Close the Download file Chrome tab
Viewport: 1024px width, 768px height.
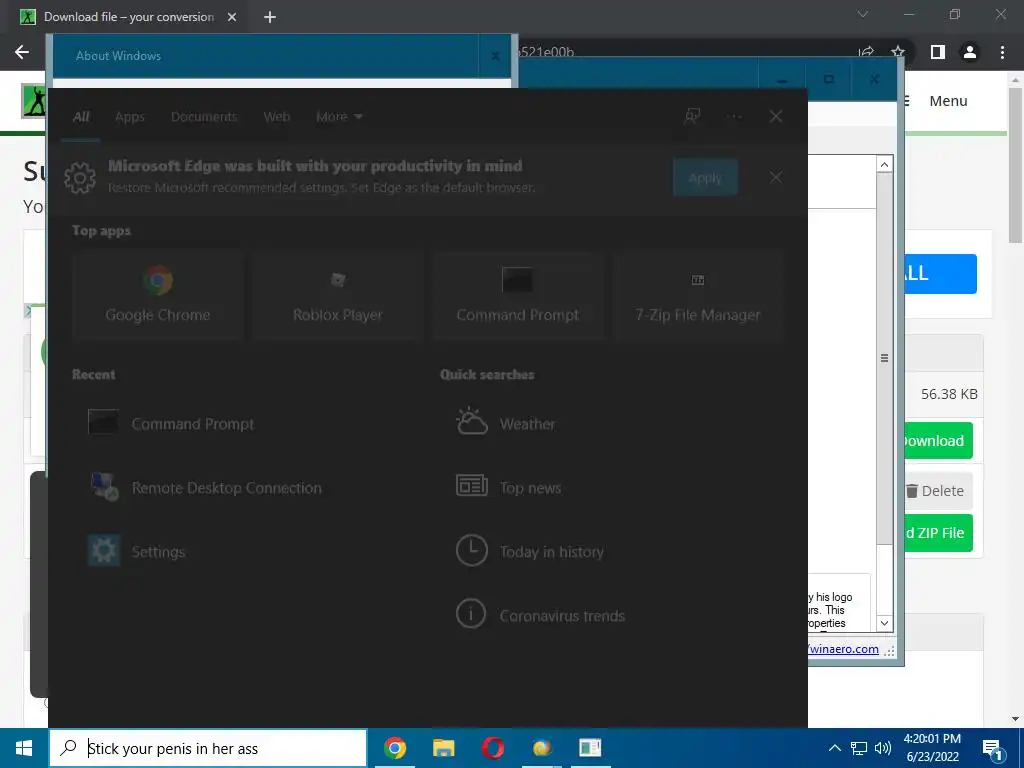tap(232, 17)
